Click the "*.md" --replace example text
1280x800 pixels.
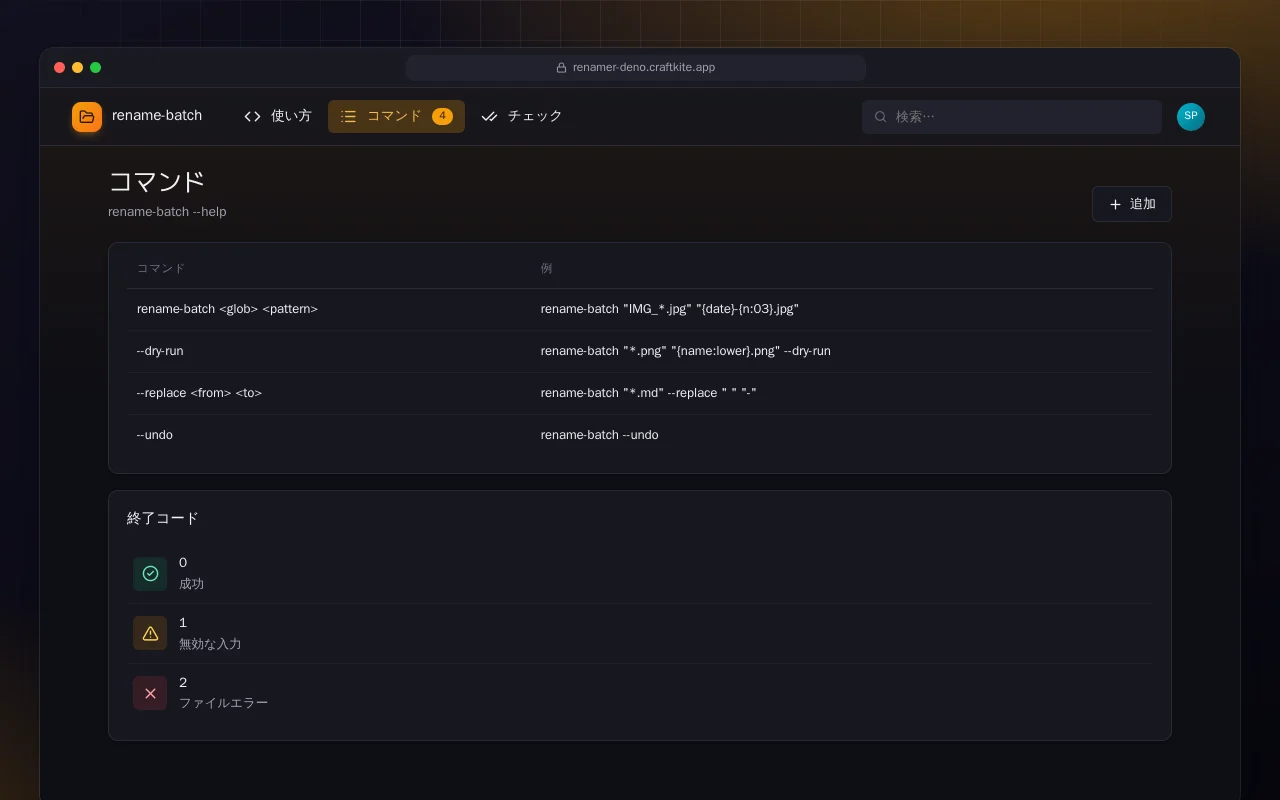click(649, 393)
